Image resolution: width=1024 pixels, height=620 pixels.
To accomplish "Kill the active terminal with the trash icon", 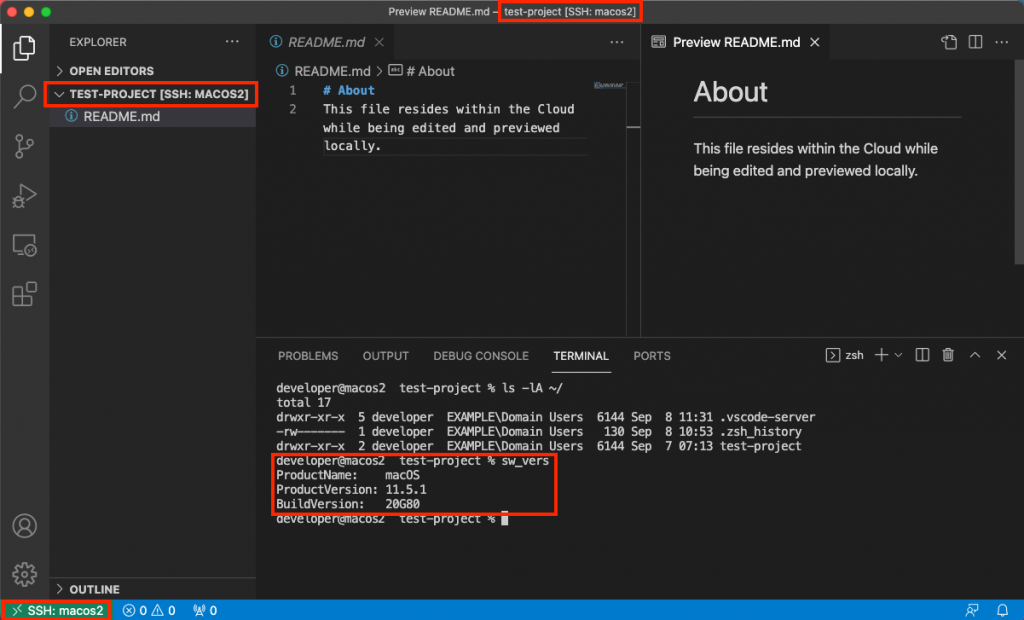I will click(x=947, y=355).
